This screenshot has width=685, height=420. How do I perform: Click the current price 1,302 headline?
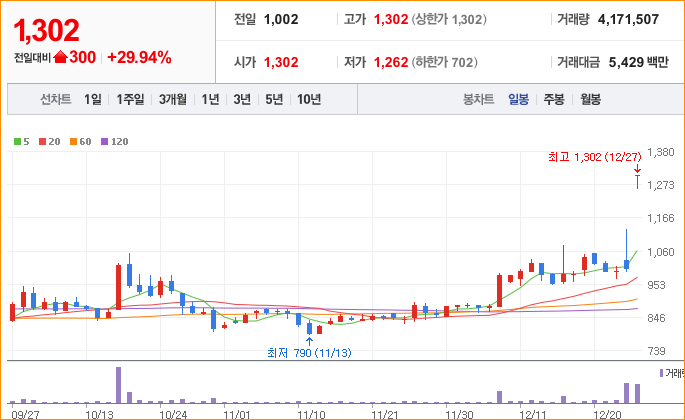point(46,30)
